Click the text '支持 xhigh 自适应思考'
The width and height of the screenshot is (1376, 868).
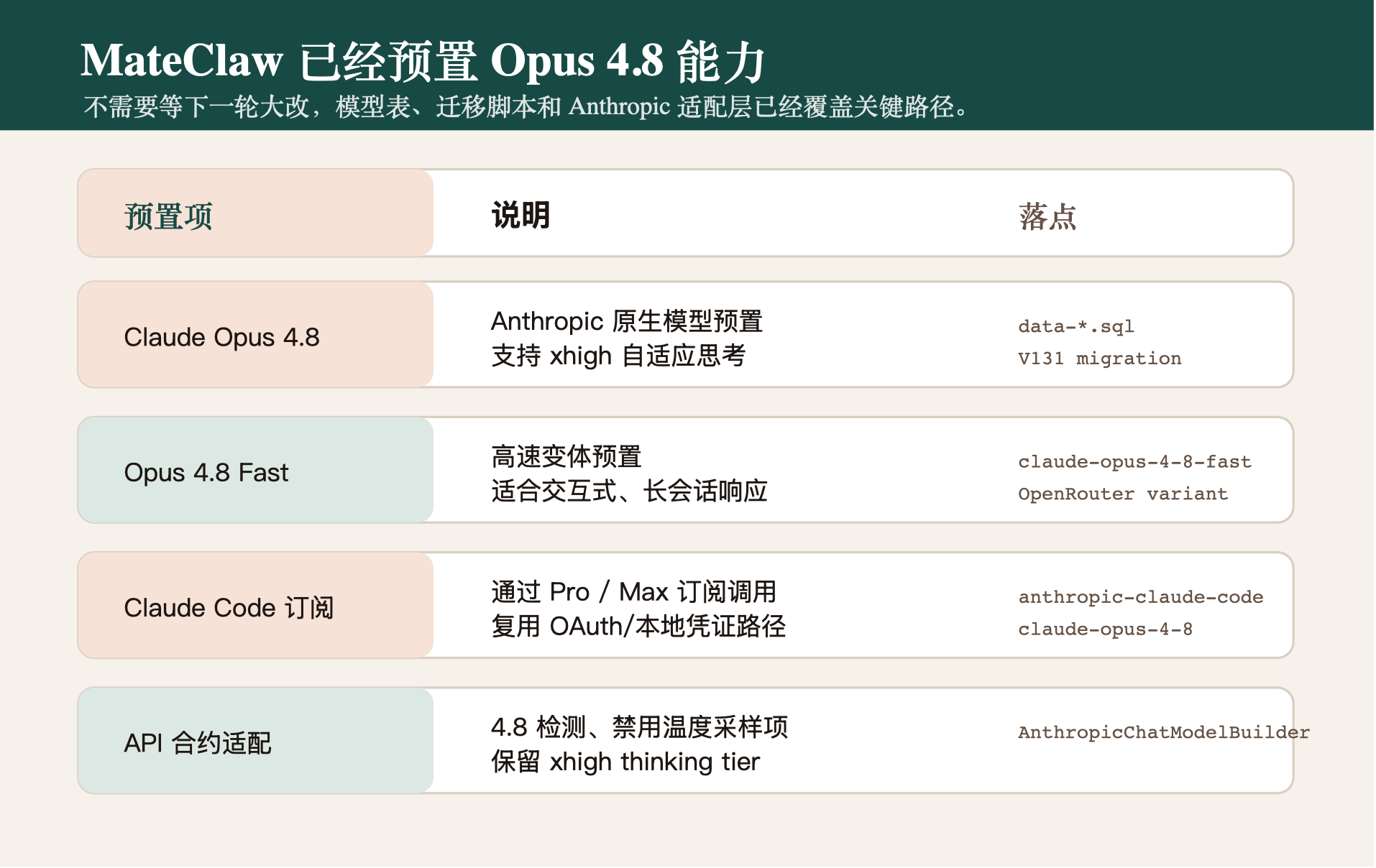618,356
